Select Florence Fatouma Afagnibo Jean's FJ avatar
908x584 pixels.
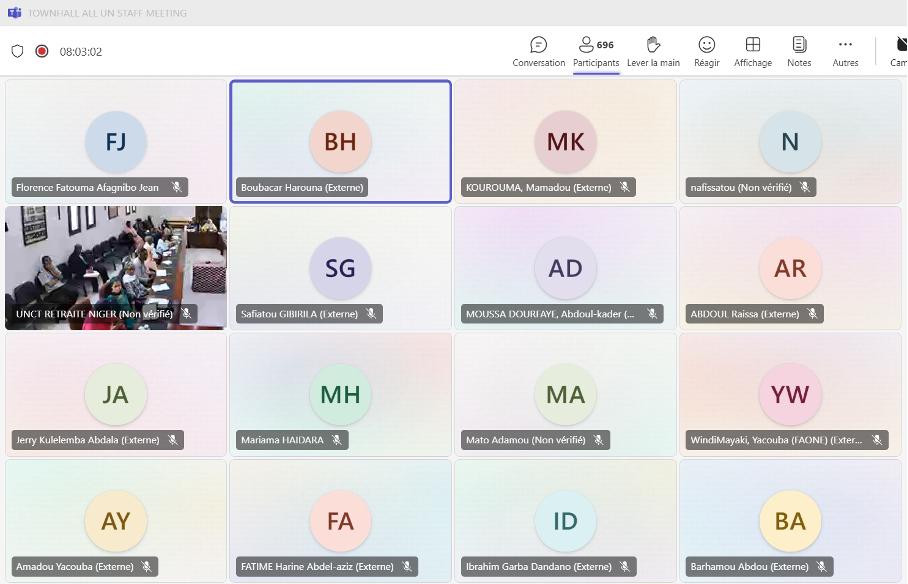click(116, 141)
